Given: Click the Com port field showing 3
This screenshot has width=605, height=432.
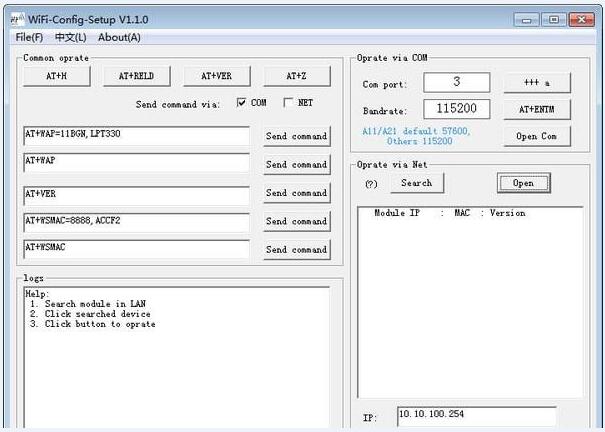Looking at the screenshot, I should 457,82.
